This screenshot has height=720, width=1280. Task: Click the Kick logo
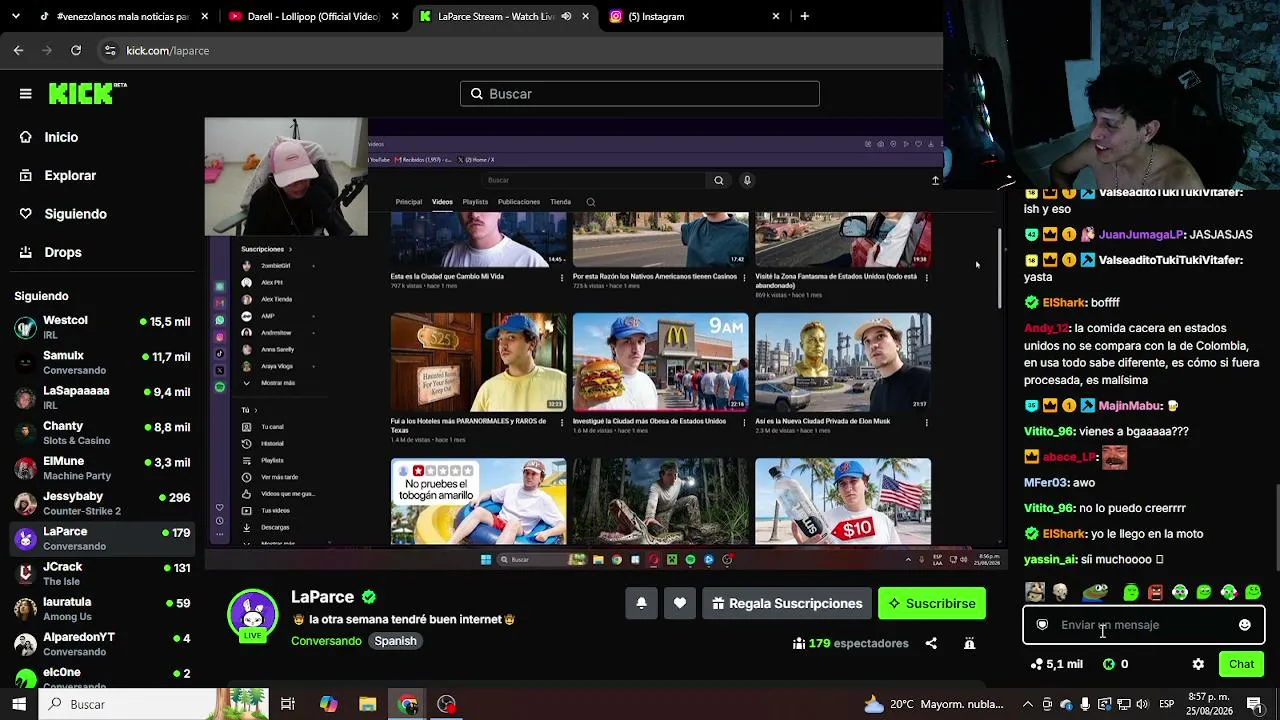click(x=88, y=93)
